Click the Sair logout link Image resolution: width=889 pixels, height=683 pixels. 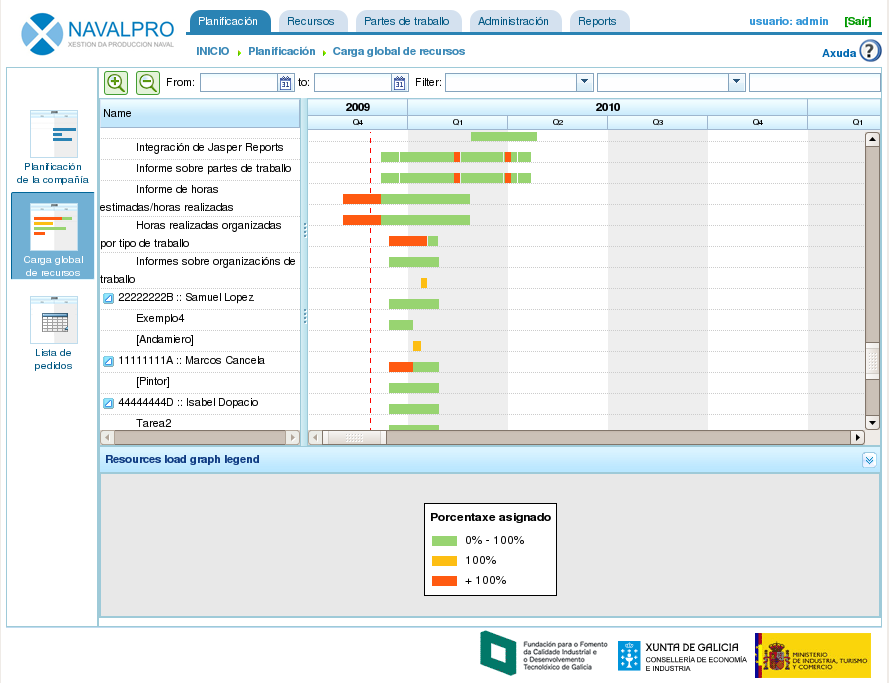(857, 21)
